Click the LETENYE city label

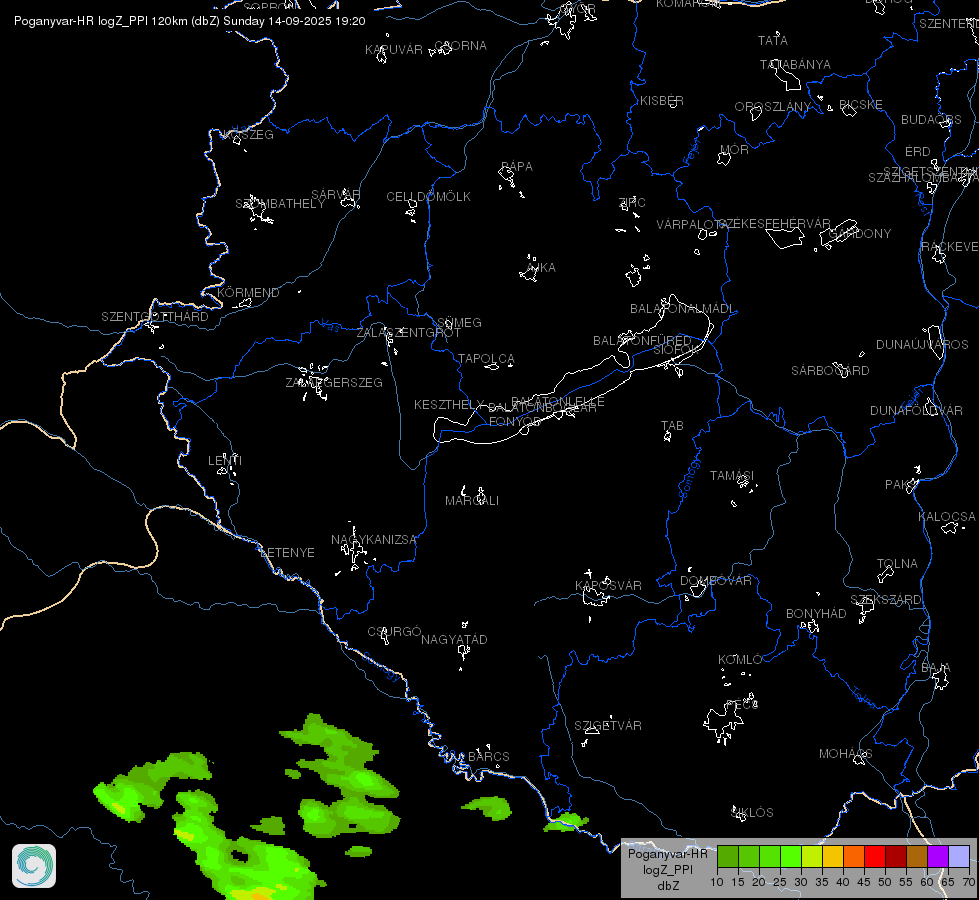pos(287,553)
